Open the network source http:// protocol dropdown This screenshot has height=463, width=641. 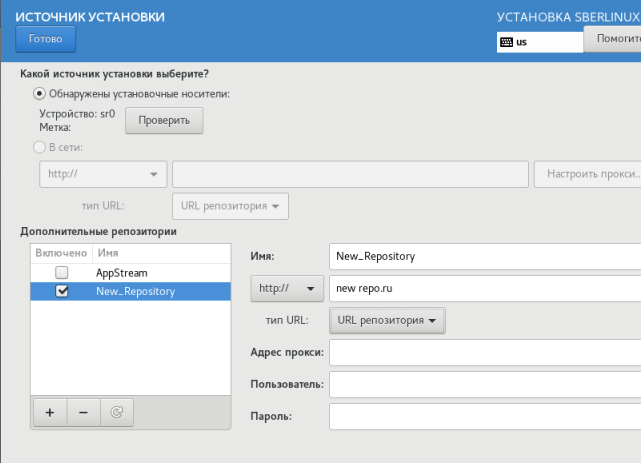pyautogui.click(x=102, y=174)
